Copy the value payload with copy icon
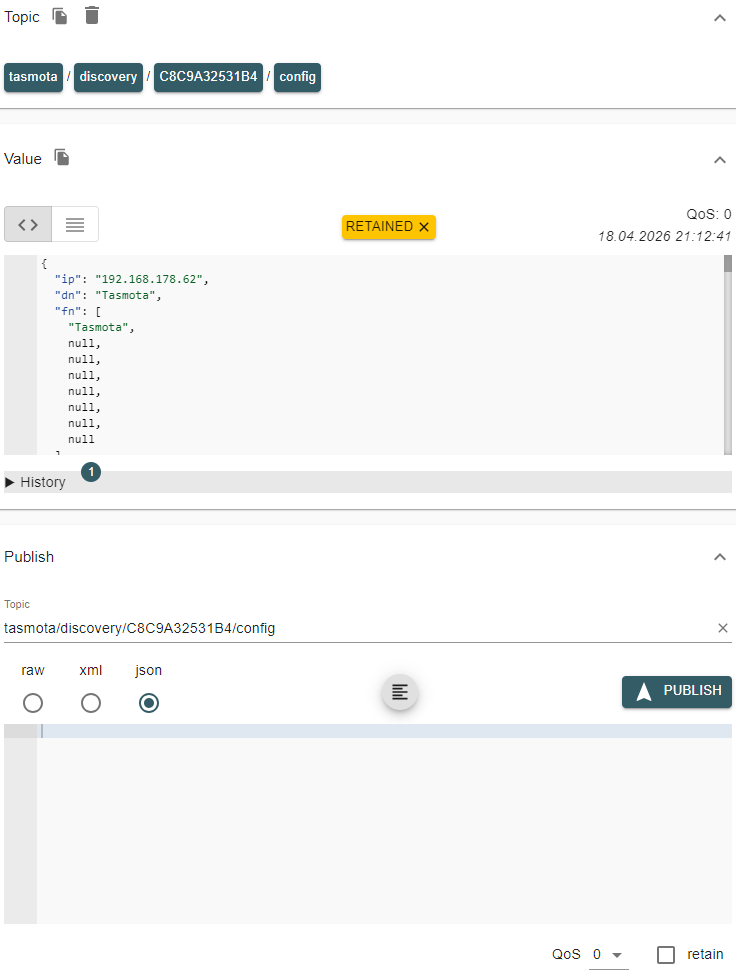Screen dimensions: 736x979 61,158
